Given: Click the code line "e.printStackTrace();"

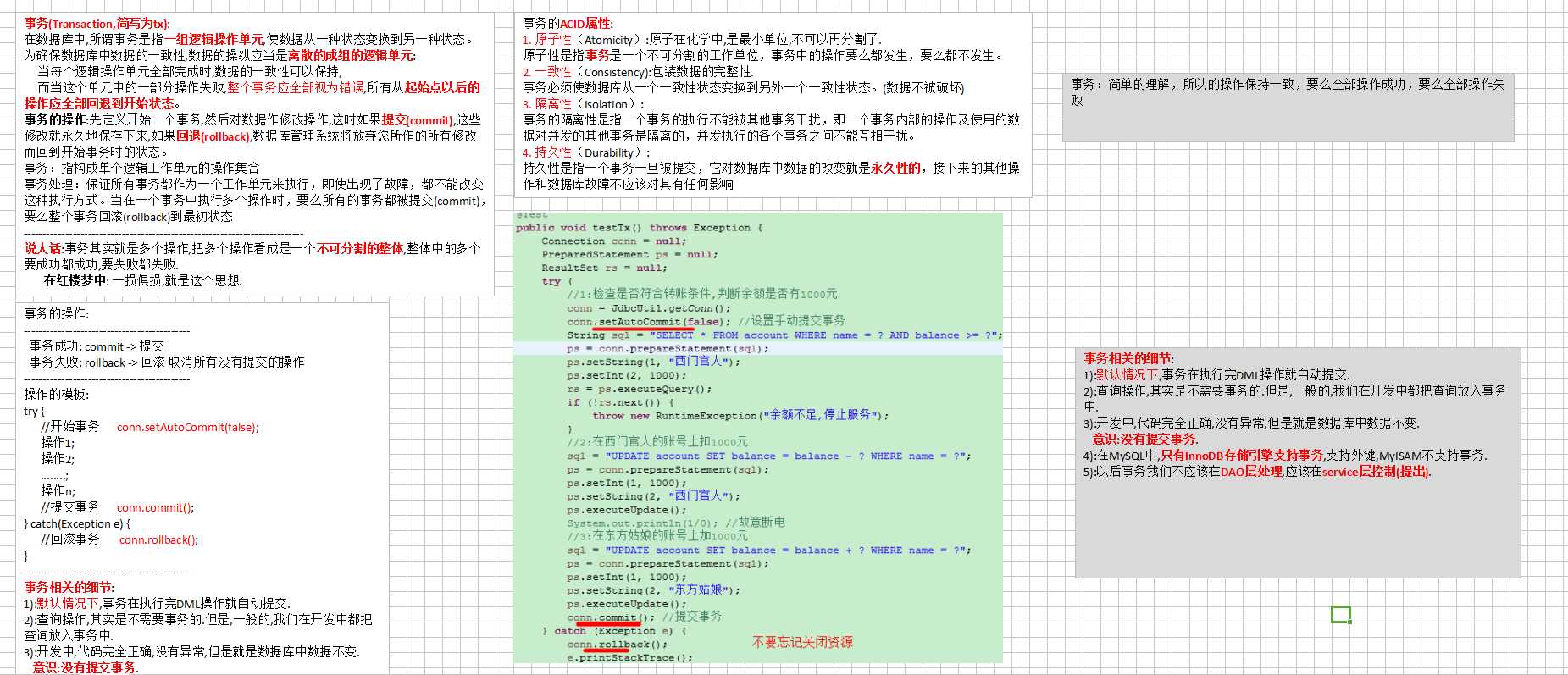Looking at the screenshot, I should pos(630,658).
